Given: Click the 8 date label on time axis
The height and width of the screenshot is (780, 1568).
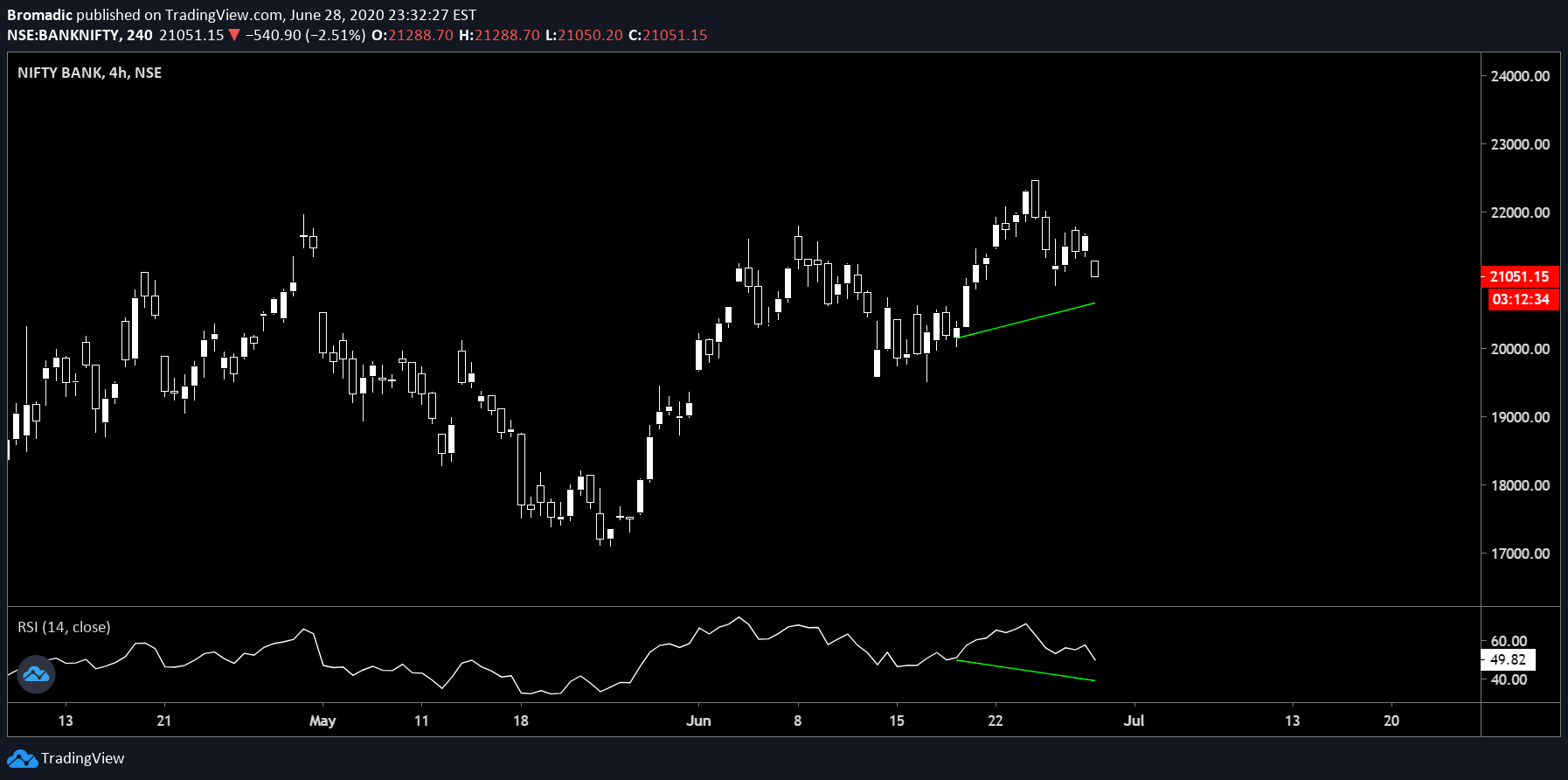Looking at the screenshot, I should tap(797, 721).
